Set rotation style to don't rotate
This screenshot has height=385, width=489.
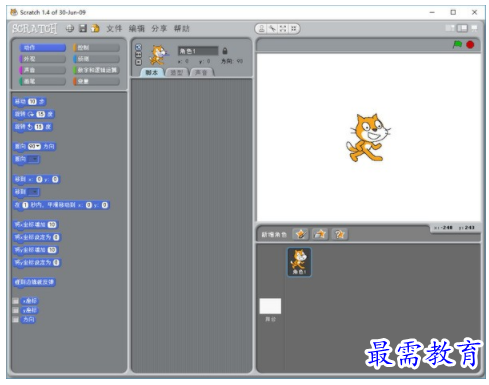(x=138, y=62)
